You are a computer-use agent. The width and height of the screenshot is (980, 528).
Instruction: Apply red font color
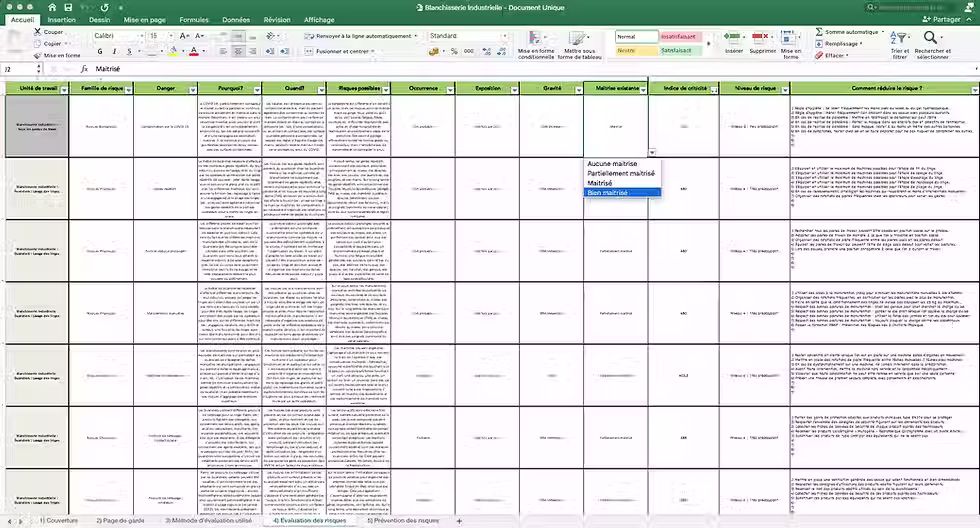coord(194,51)
